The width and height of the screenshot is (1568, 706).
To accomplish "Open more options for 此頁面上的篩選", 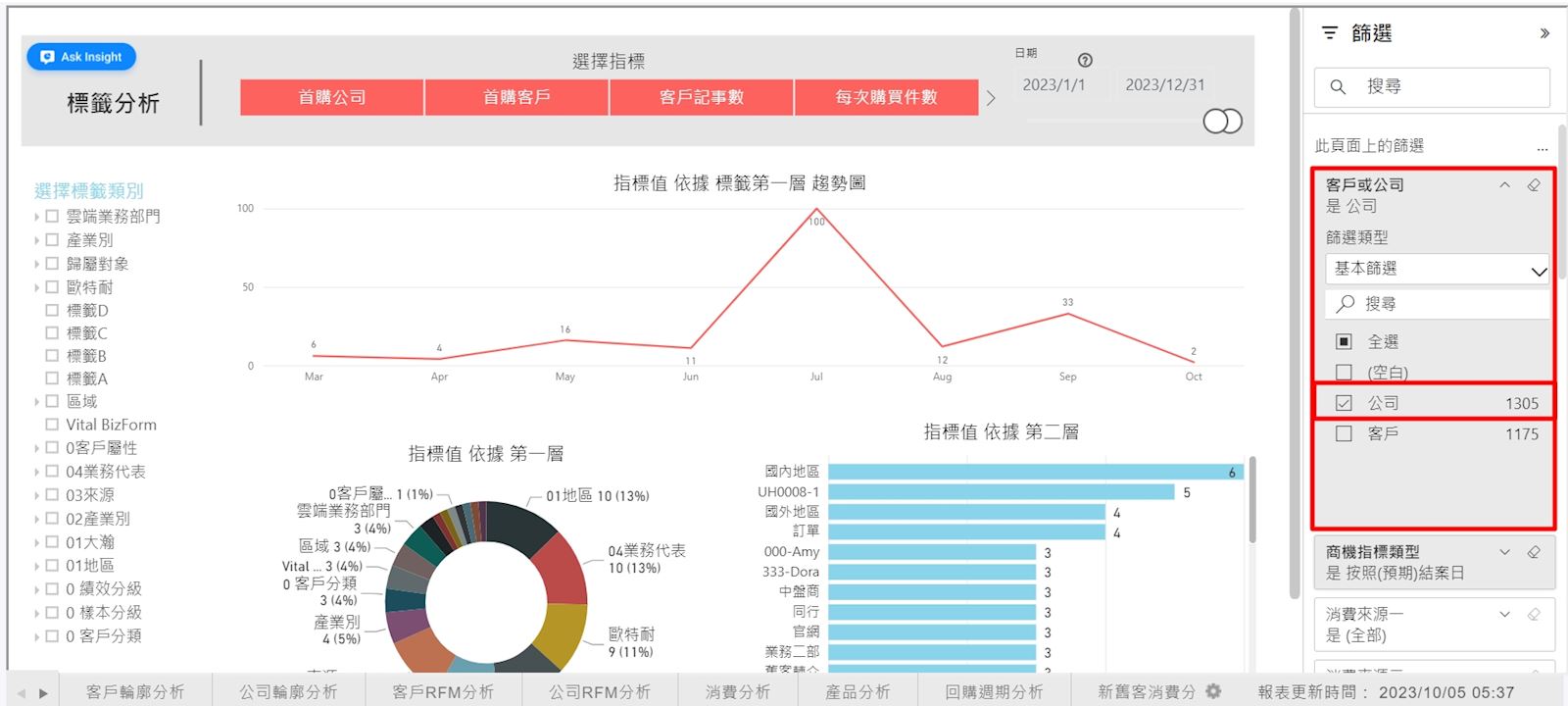I will [1543, 147].
